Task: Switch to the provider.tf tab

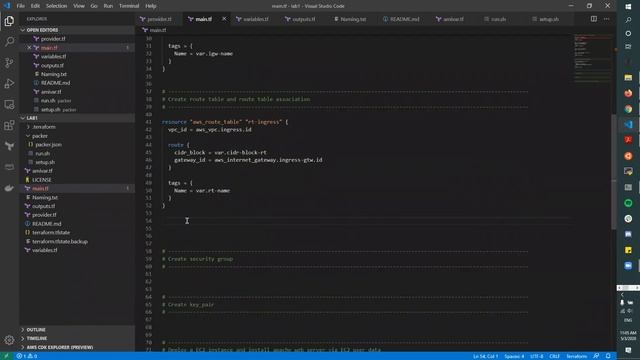Action: (159, 19)
